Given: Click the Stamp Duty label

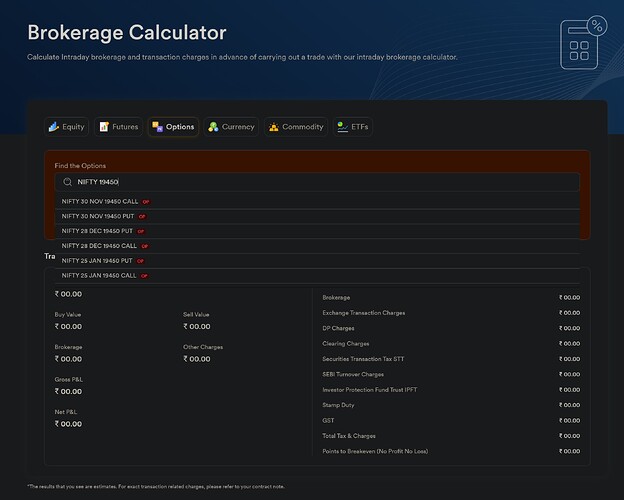Looking at the screenshot, I should click(338, 405).
